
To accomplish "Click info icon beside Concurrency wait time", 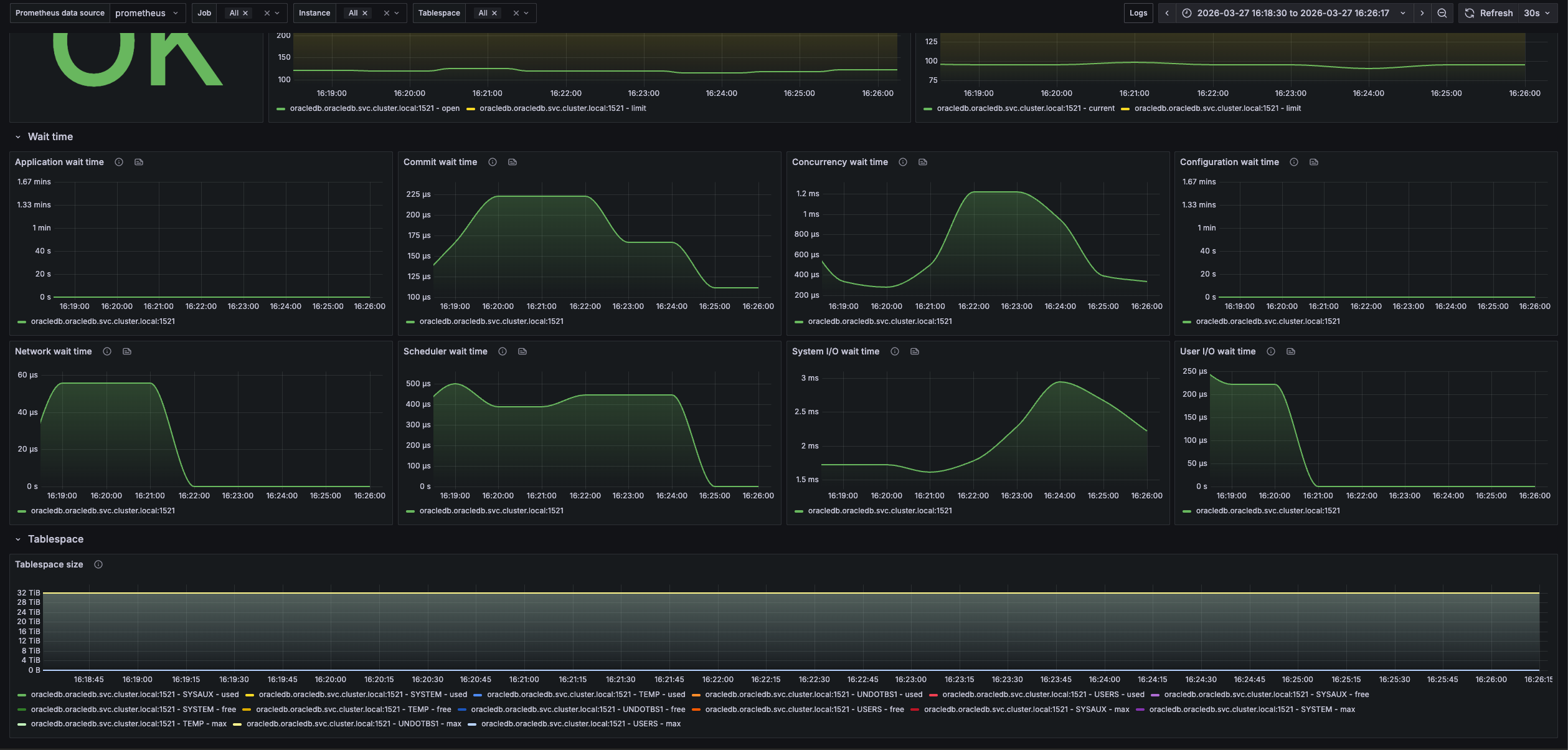I will point(903,162).
